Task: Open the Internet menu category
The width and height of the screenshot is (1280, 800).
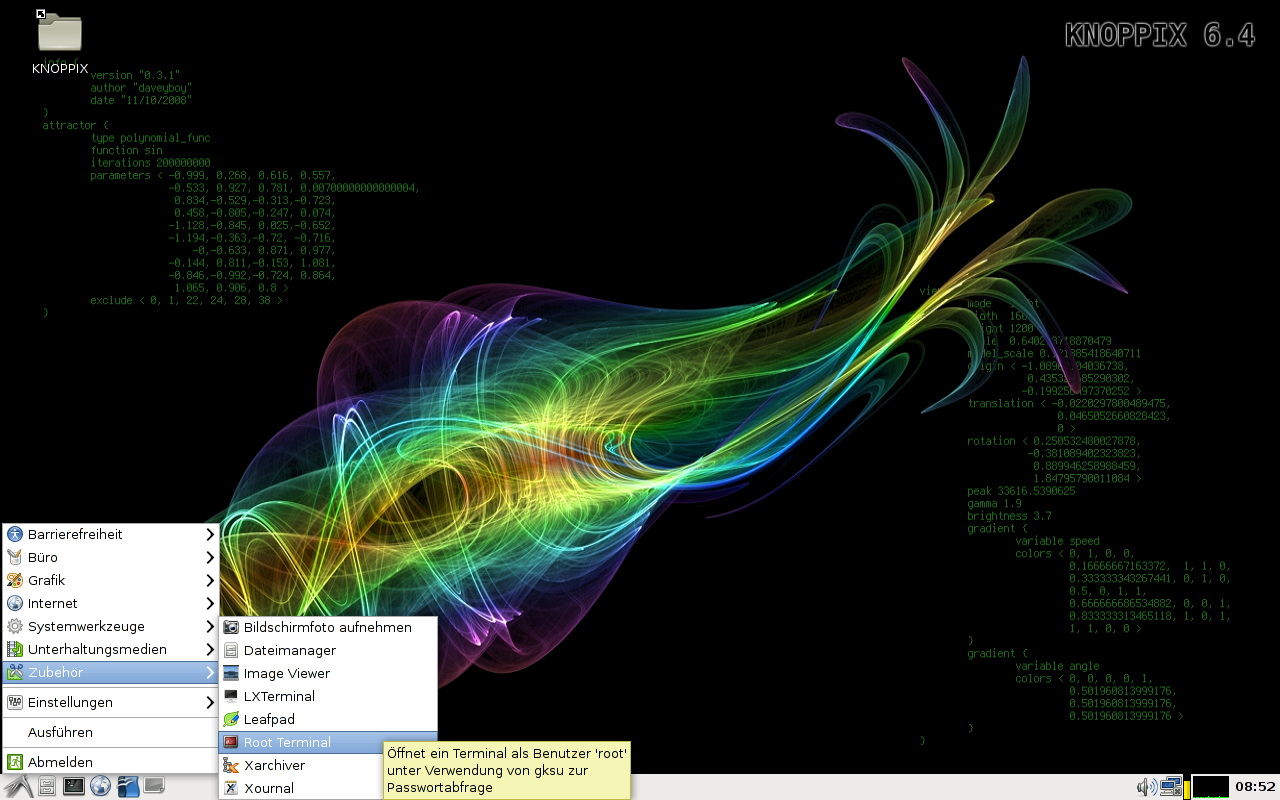Action: [x=110, y=603]
